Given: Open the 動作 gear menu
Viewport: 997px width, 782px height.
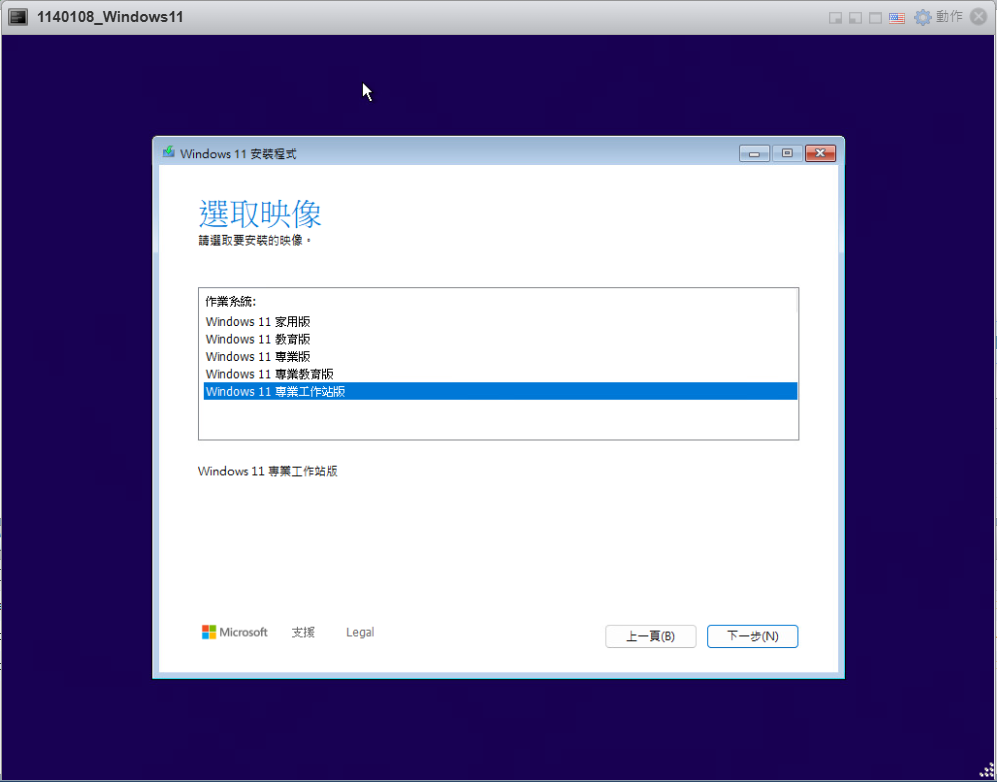Looking at the screenshot, I should pos(939,17).
